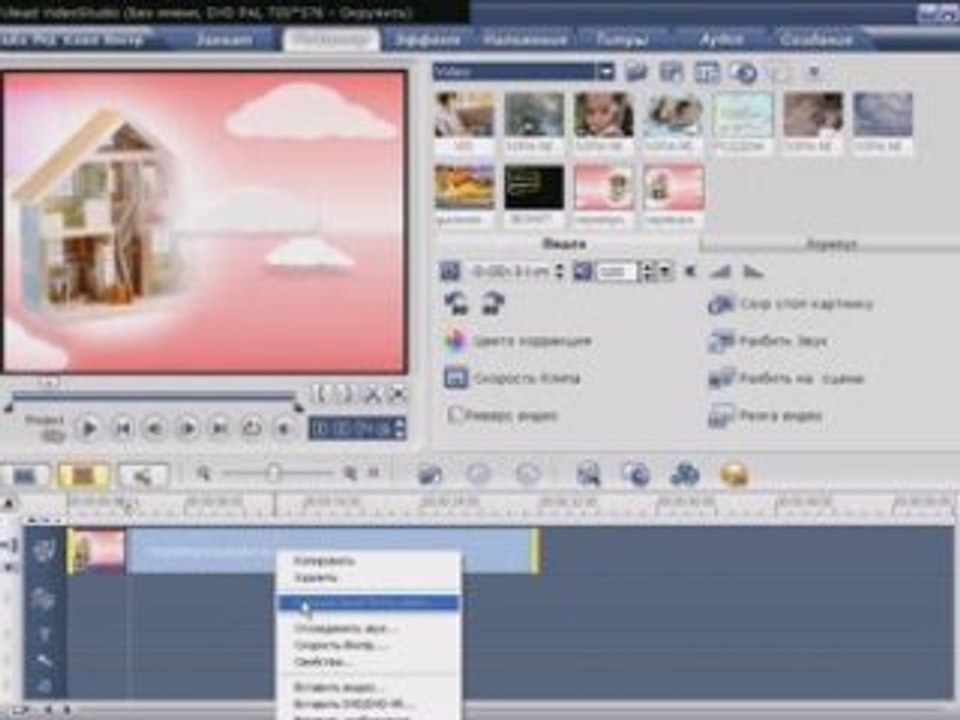Open the clip volume slider dropdown

666,271
